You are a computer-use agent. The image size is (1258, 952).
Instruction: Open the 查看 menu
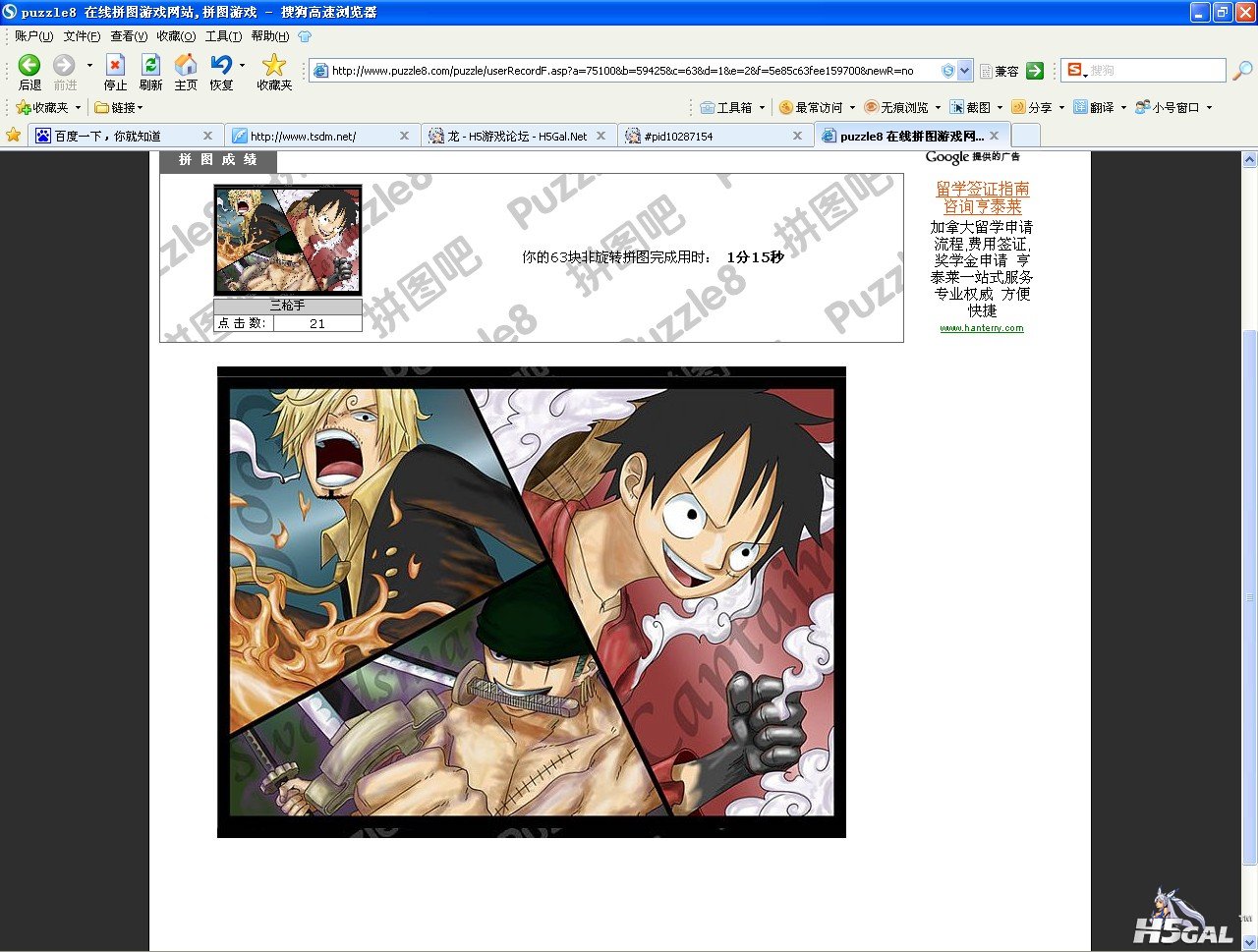pos(129,36)
